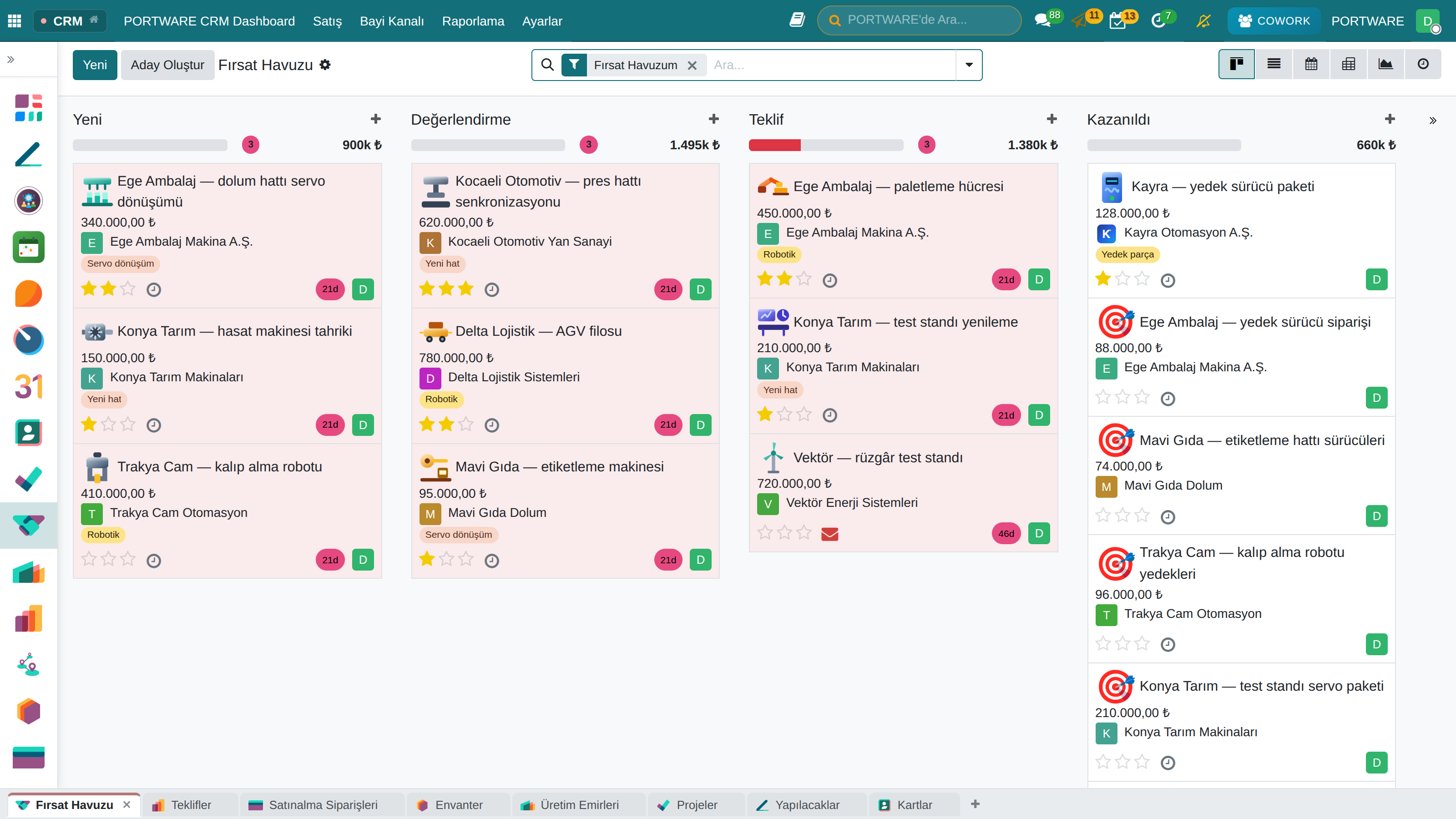Image resolution: width=1456 pixels, height=819 pixels.
Task: Switch to Pivot table view
Action: (1349, 64)
